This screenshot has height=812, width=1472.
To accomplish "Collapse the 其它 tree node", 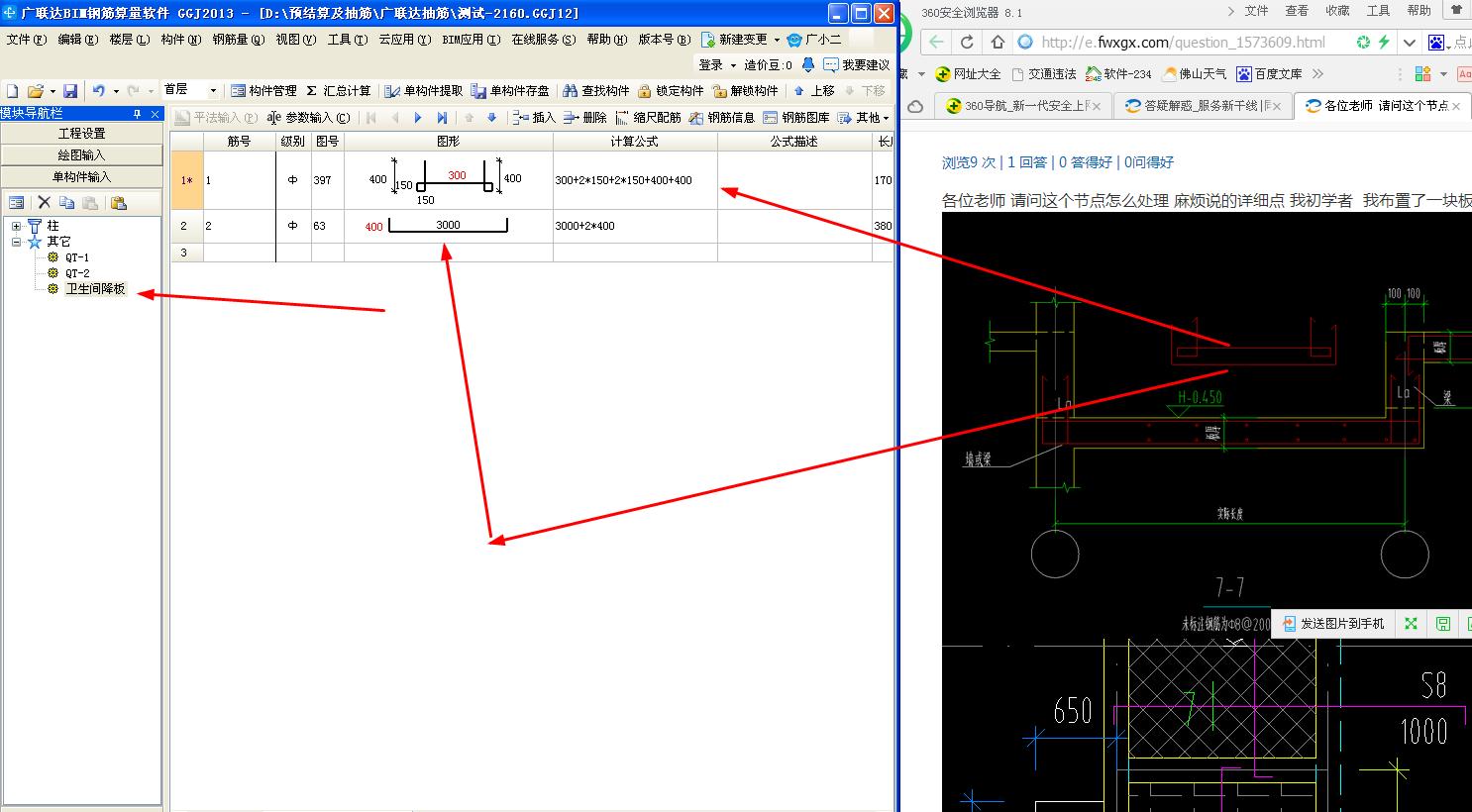I will coord(17,242).
